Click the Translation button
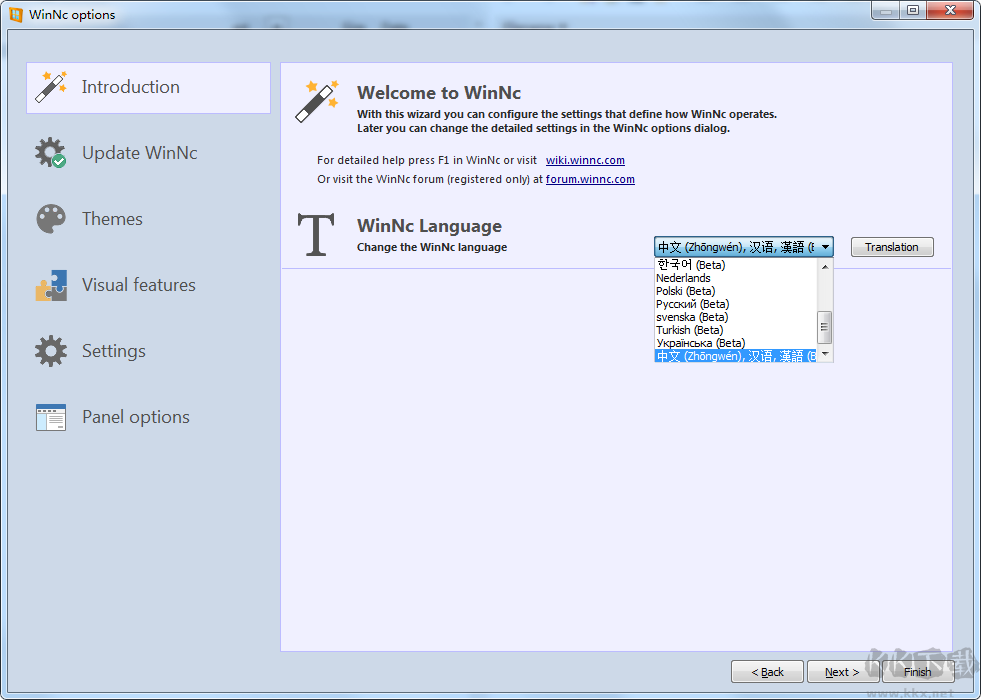981x700 pixels. coord(892,247)
